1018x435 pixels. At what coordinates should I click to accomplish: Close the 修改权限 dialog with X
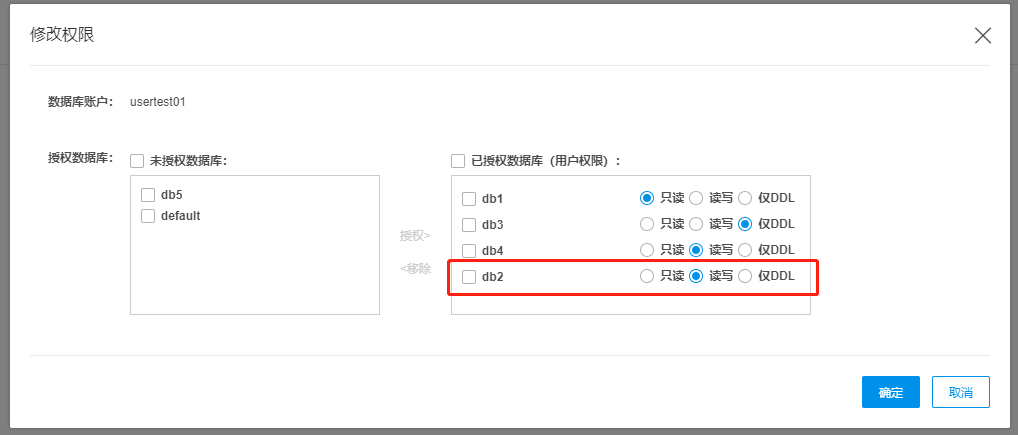(x=982, y=36)
